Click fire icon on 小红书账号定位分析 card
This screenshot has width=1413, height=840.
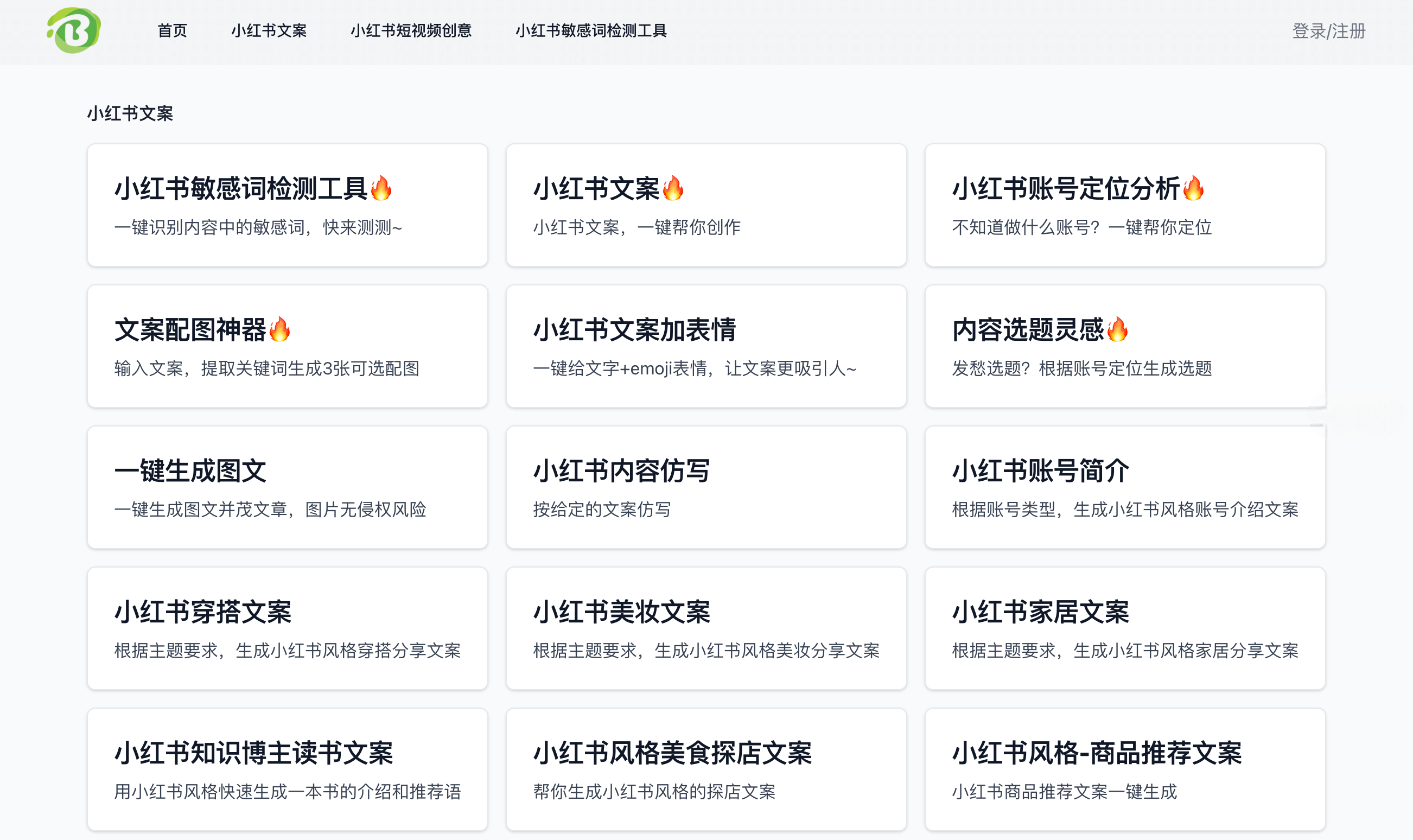click(1193, 188)
